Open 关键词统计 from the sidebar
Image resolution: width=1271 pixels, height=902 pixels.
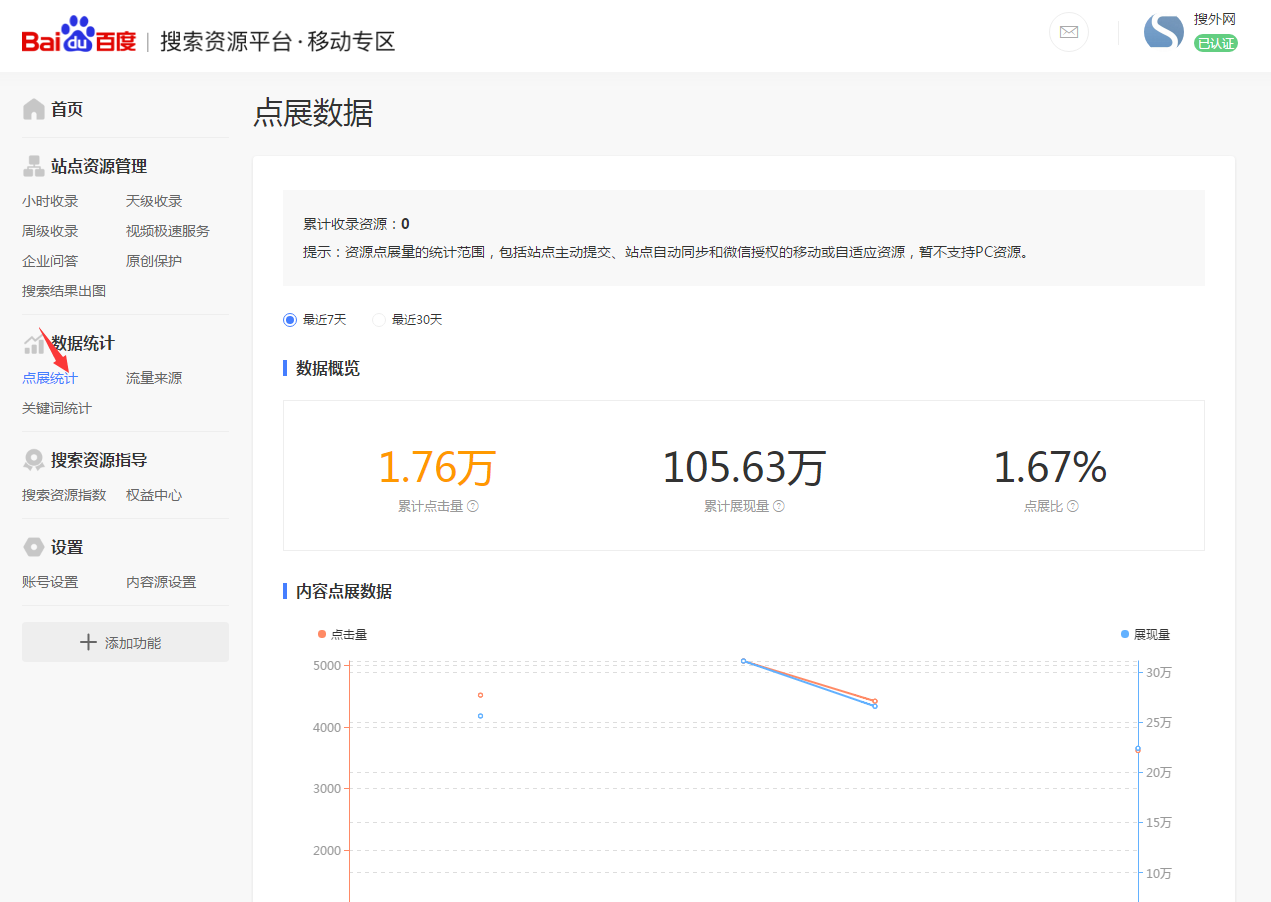click(56, 407)
